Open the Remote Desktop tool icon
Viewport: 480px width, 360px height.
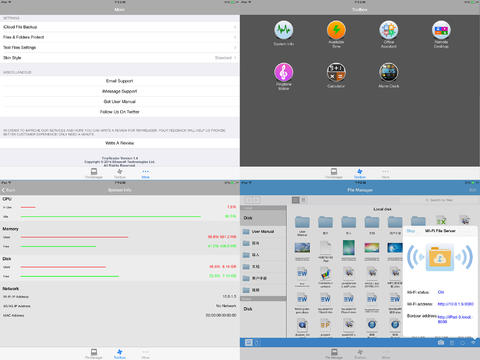[441, 30]
